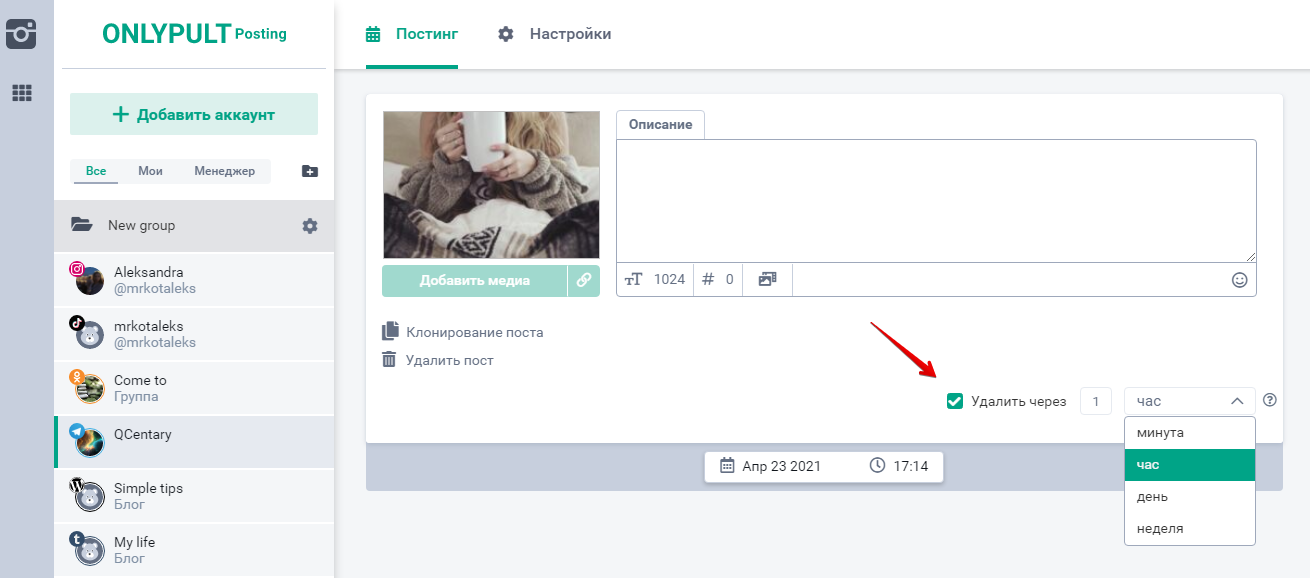Open the apps grid icon
1310x578 pixels.
[21, 93]
